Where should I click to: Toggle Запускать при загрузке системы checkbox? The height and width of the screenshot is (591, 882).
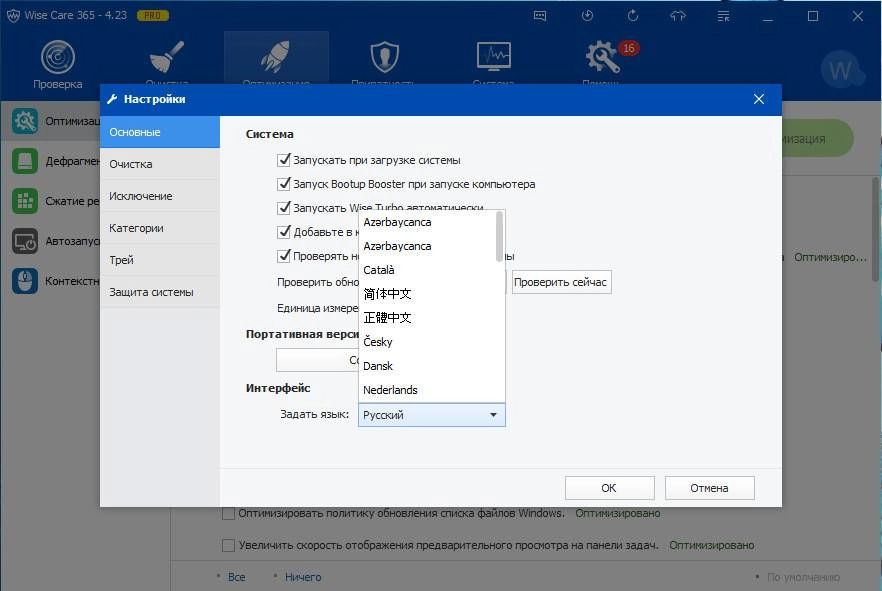284,160
